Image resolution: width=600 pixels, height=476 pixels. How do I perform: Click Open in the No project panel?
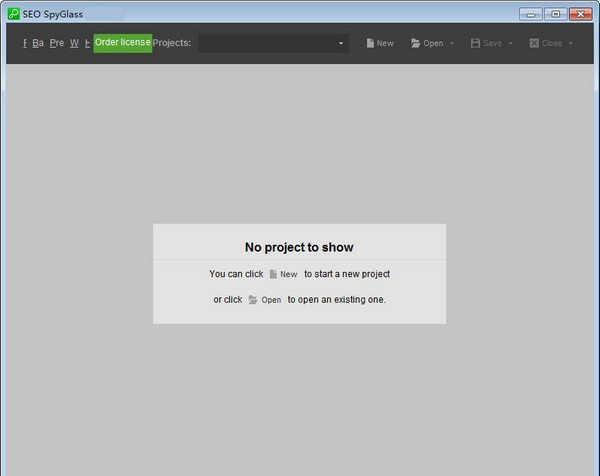click(265, 300)
